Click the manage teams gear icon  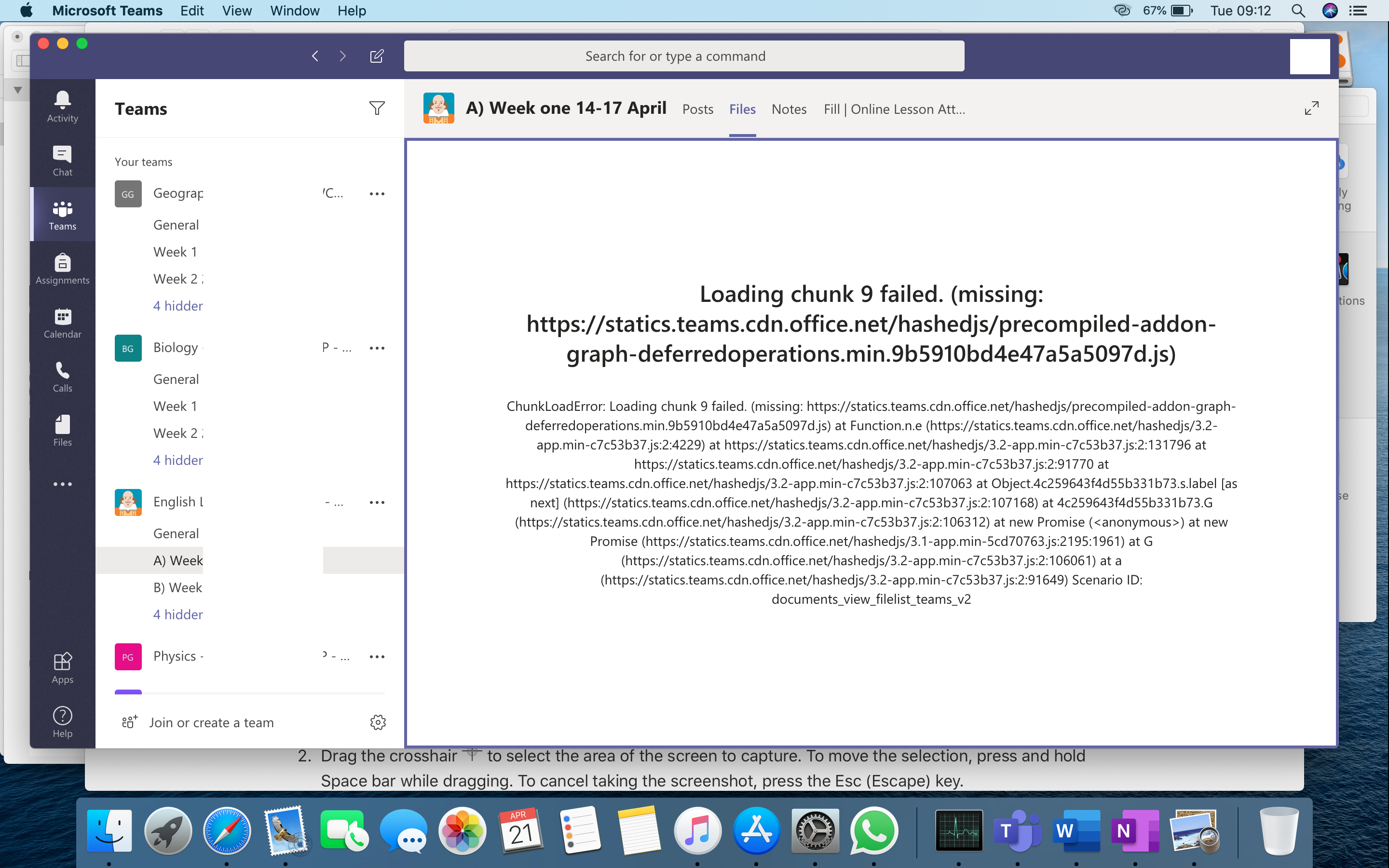pos(378,722)
